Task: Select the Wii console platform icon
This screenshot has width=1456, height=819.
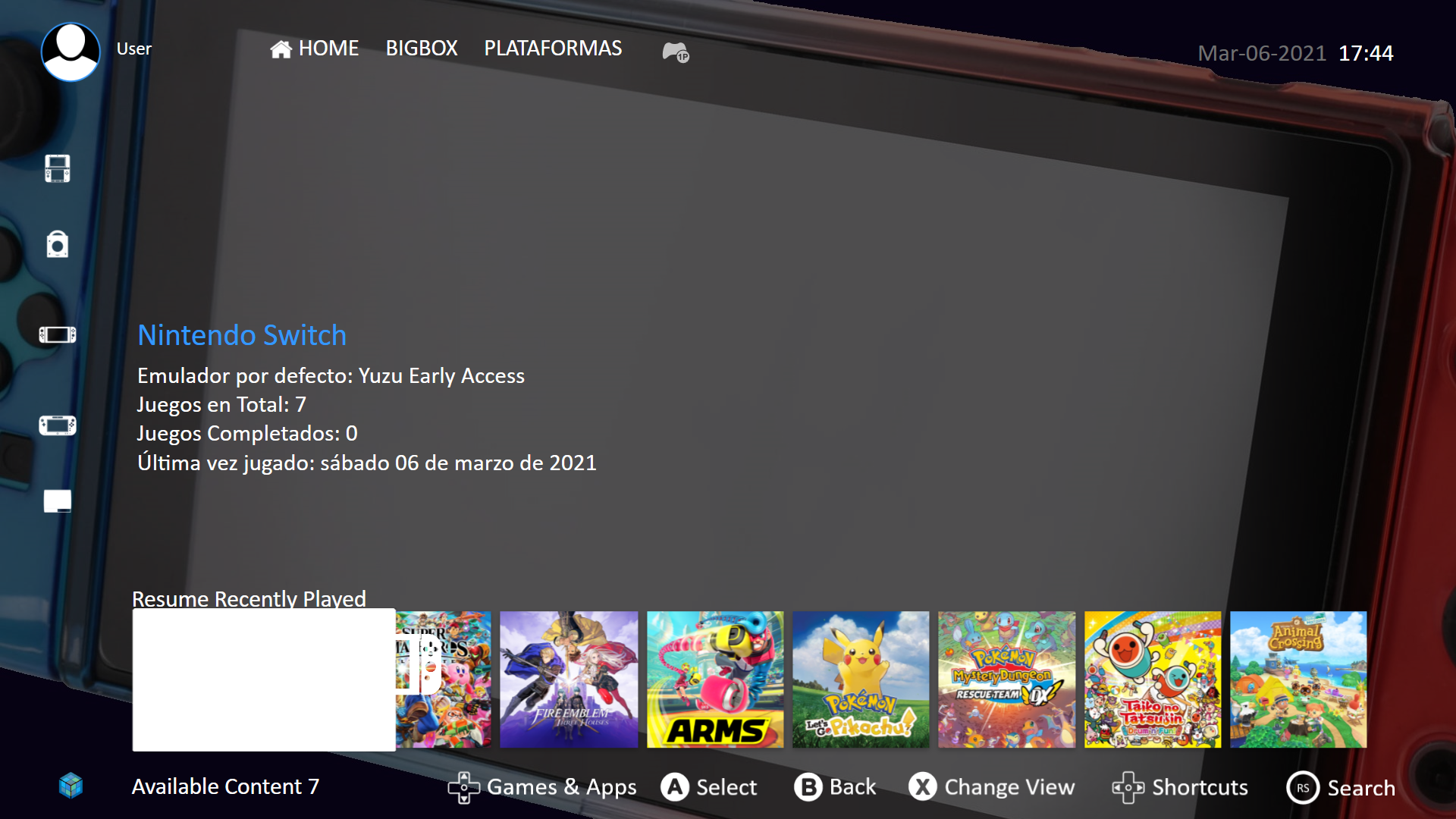Action: pyautogui.click(x=58, y=500)
